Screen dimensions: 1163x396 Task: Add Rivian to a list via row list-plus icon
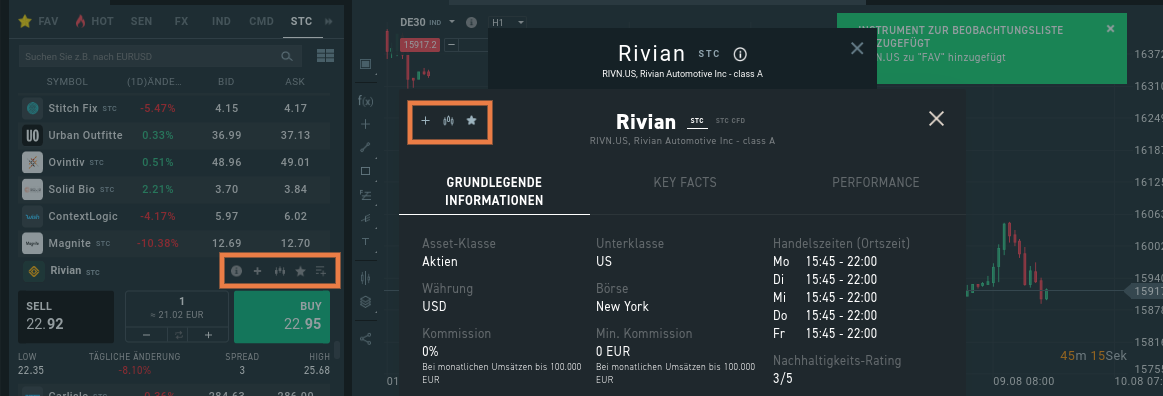point(321,271)
